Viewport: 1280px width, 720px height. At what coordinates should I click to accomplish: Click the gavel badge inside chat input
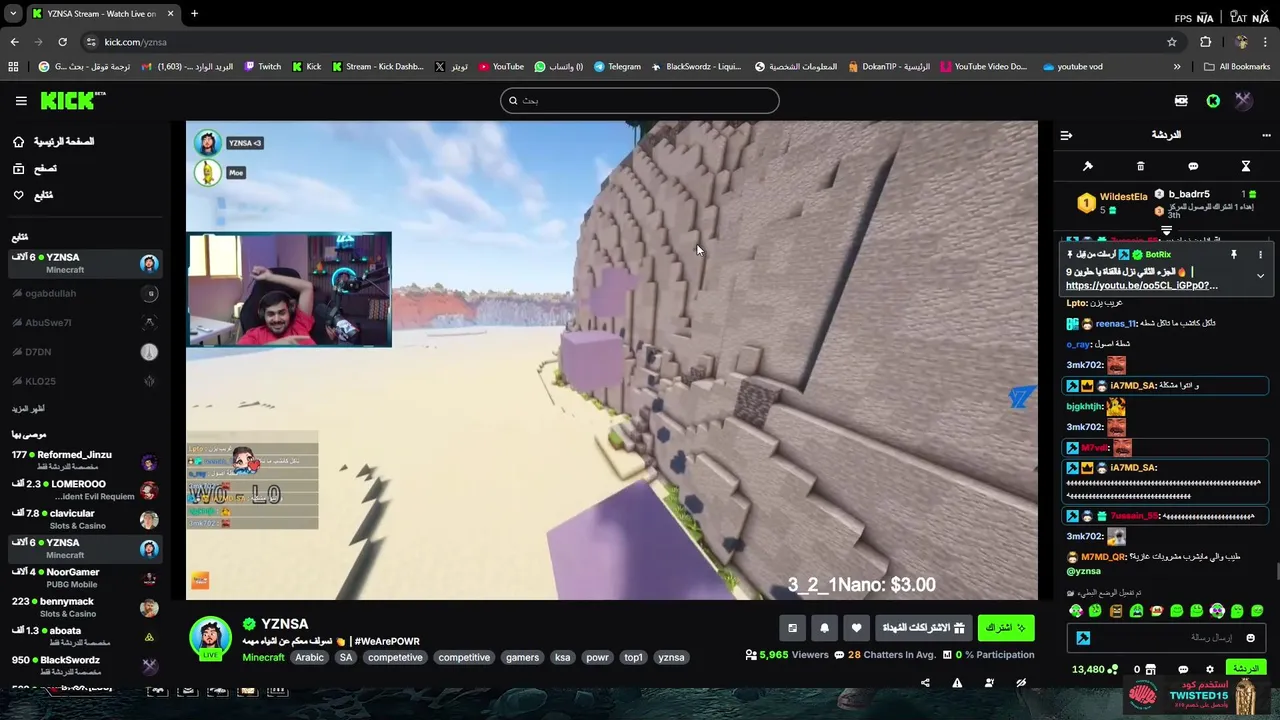click(x=1083, y=638)
